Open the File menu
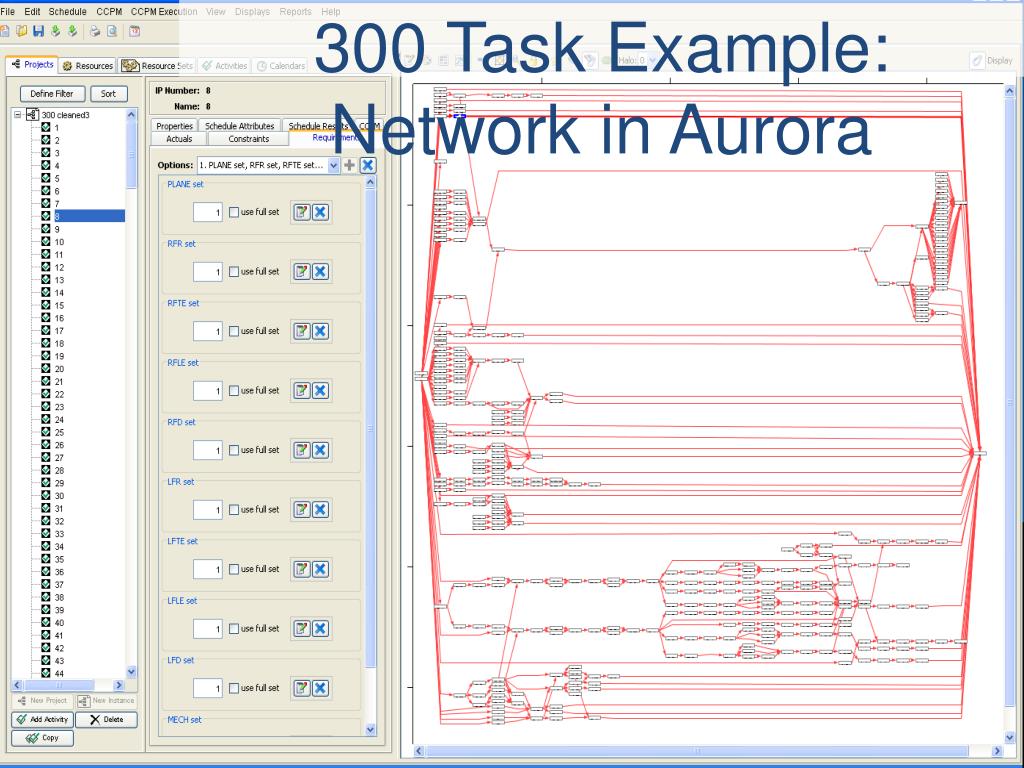The height and width of the screenshot is (768, 1024). pyautogui.click(x=8, y=11)
